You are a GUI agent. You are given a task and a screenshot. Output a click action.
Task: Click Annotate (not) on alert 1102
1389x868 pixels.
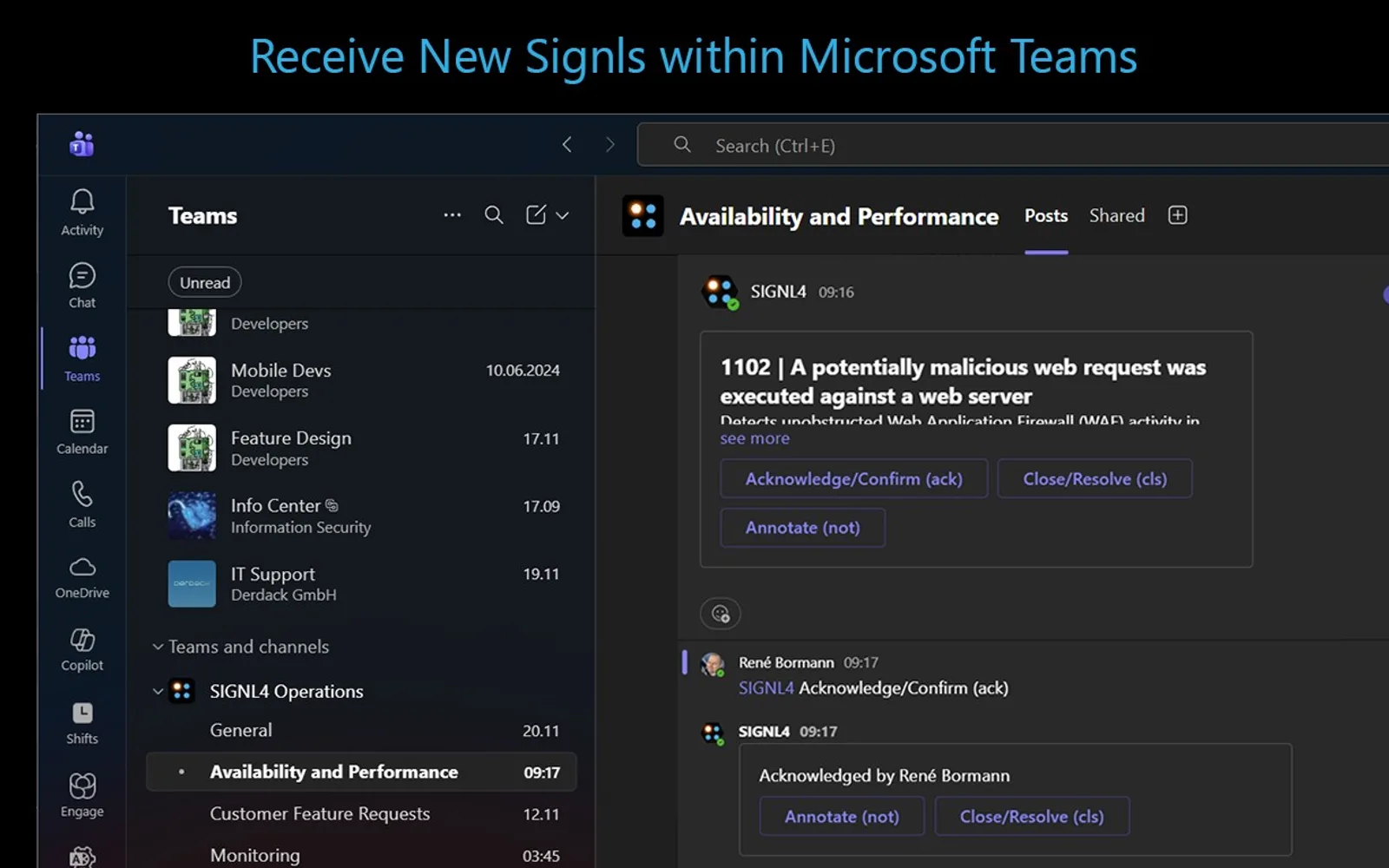[x=803, y=528]
